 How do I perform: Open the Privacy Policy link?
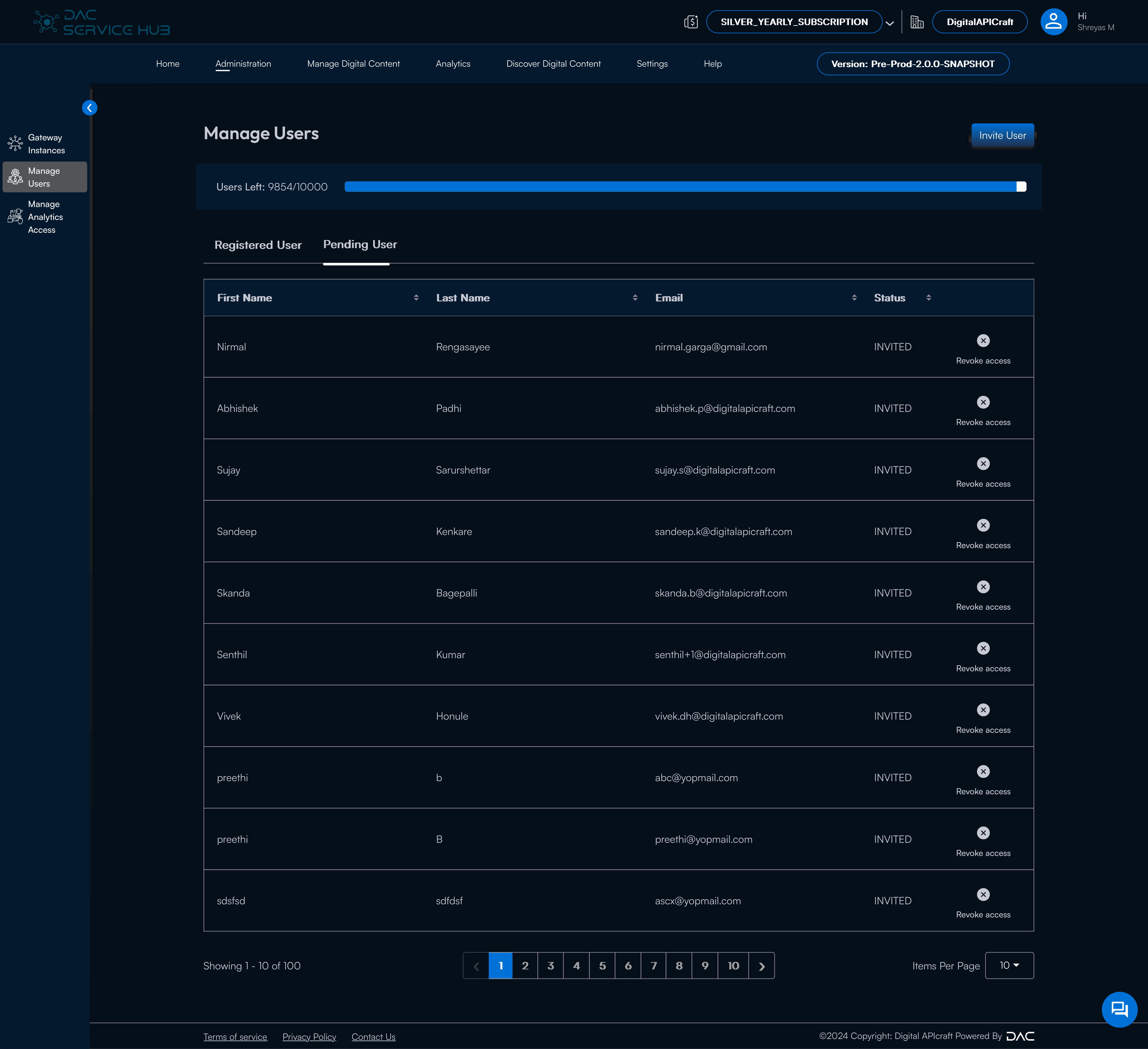click(309, 1037)
